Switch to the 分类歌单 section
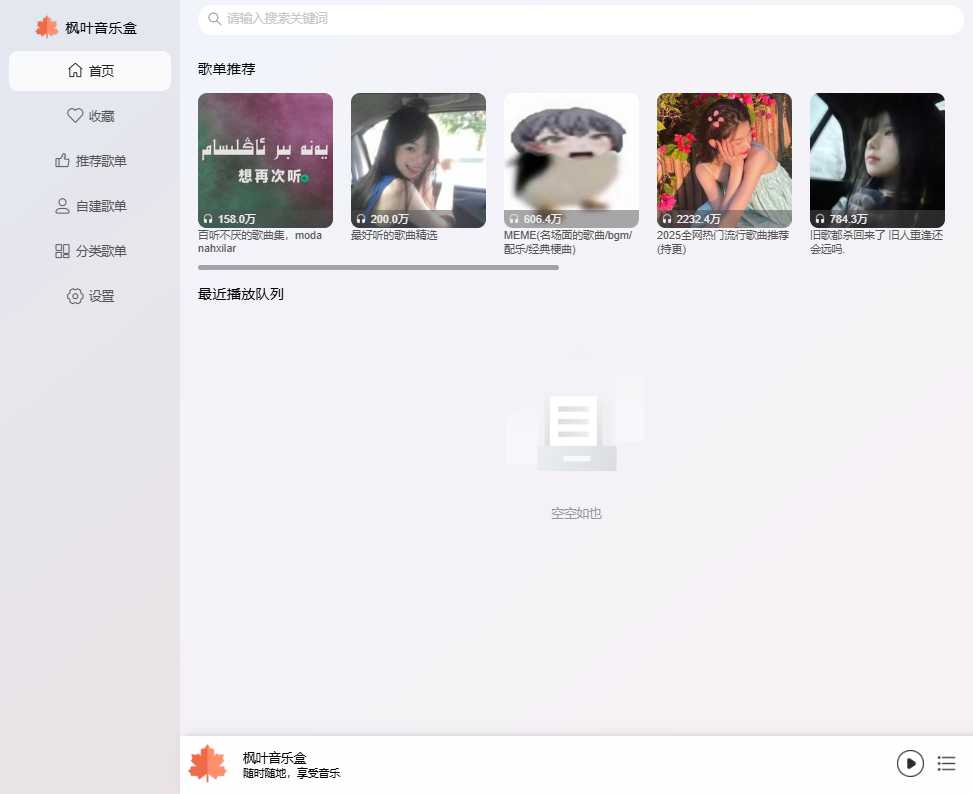This screenshot has height=794, width=973. [x=89, y=250]
